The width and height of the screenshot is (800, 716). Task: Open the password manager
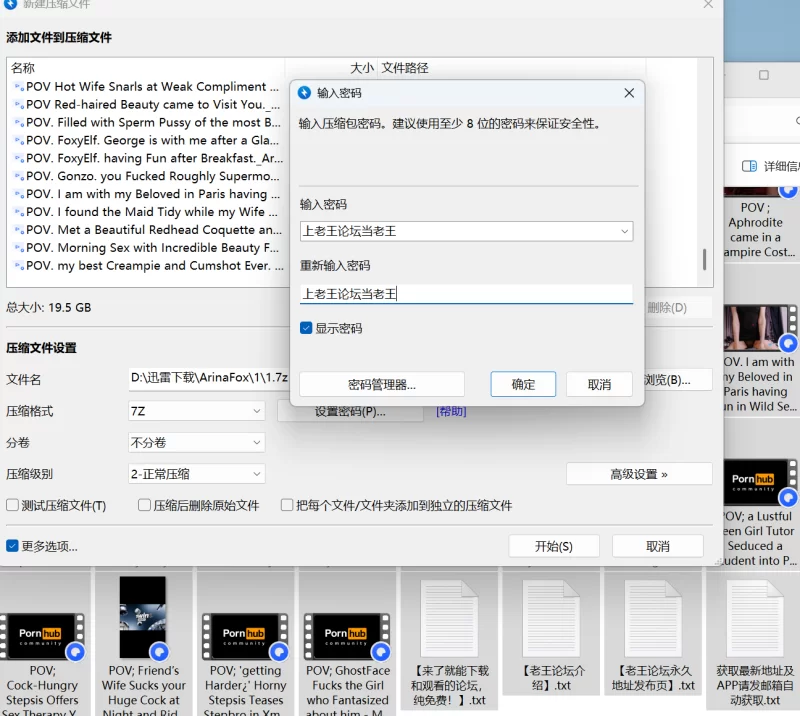click(382, 384)
